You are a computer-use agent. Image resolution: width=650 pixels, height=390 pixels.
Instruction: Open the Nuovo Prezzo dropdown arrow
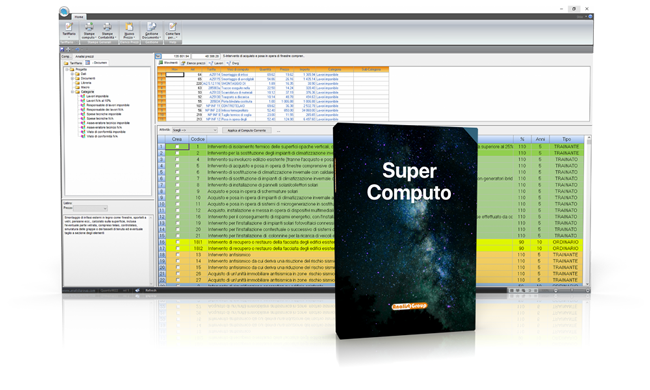point(134,37)
